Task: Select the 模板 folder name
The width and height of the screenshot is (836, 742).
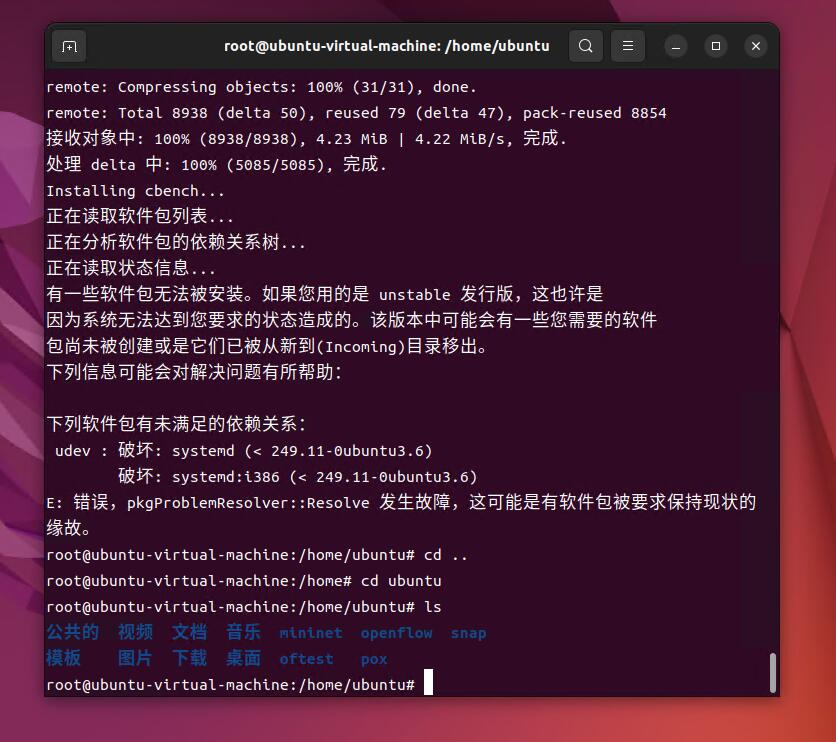Action: (x=63, y=658)
